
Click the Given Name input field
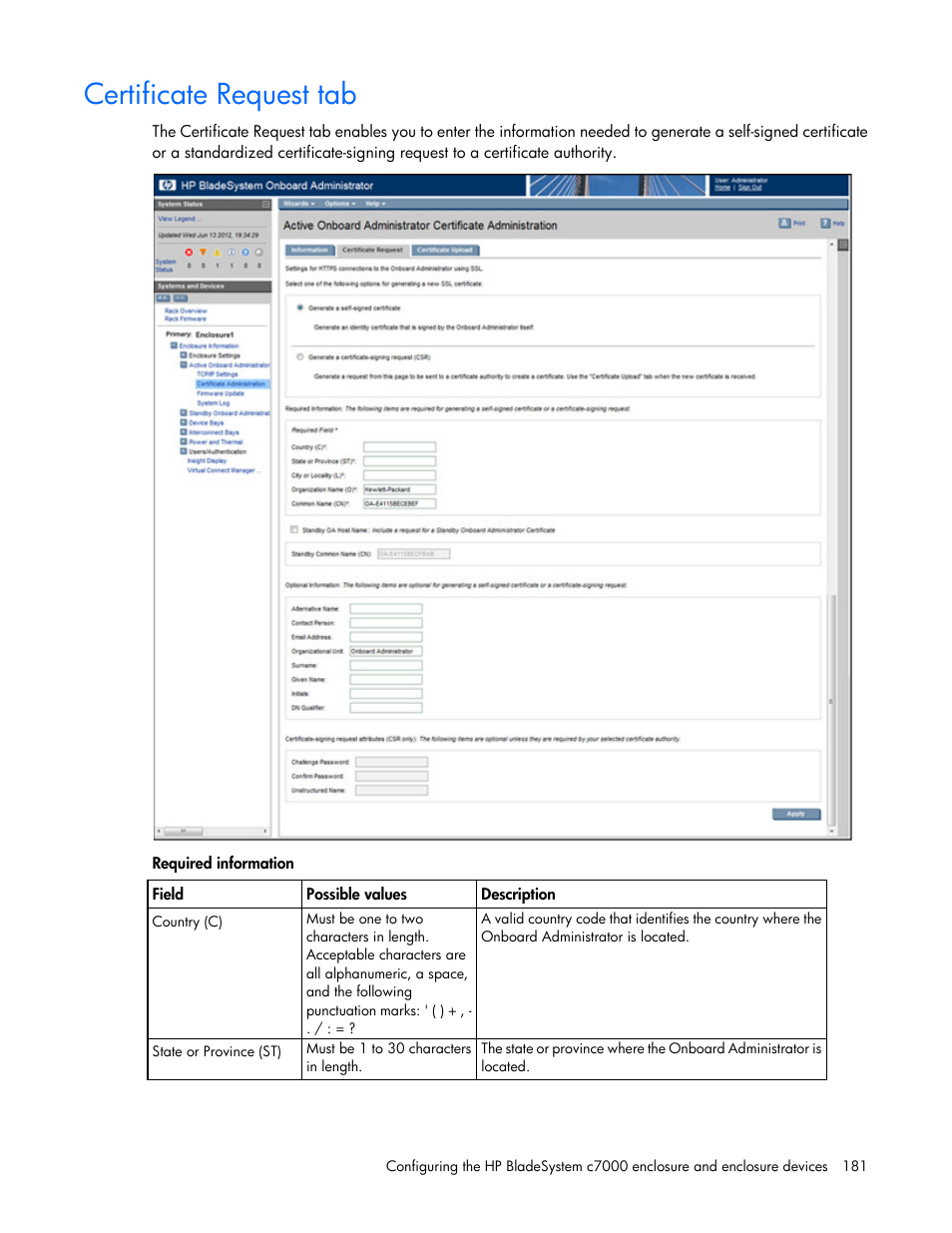(385, 679)
